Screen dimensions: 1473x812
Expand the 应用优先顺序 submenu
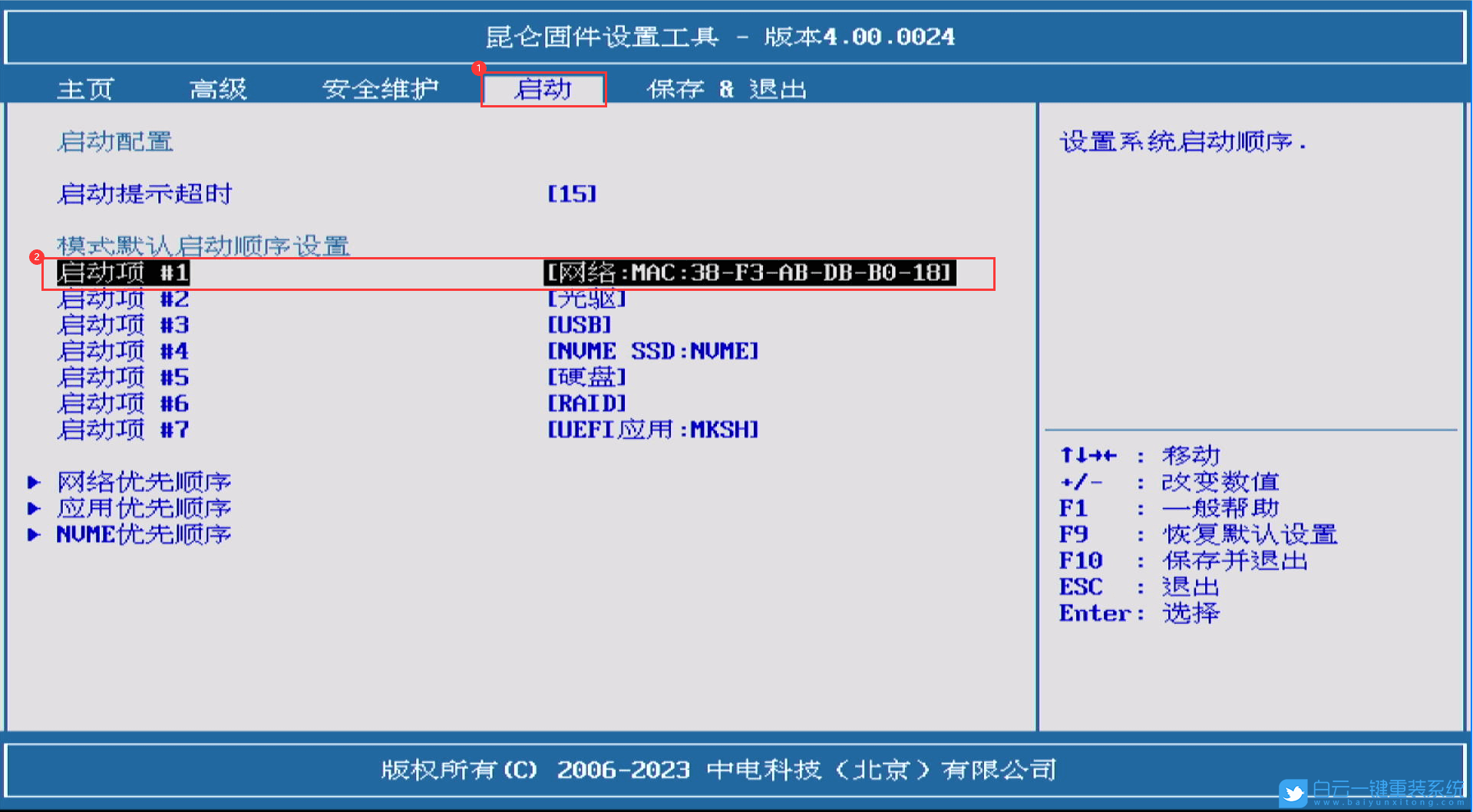[143, 507]
